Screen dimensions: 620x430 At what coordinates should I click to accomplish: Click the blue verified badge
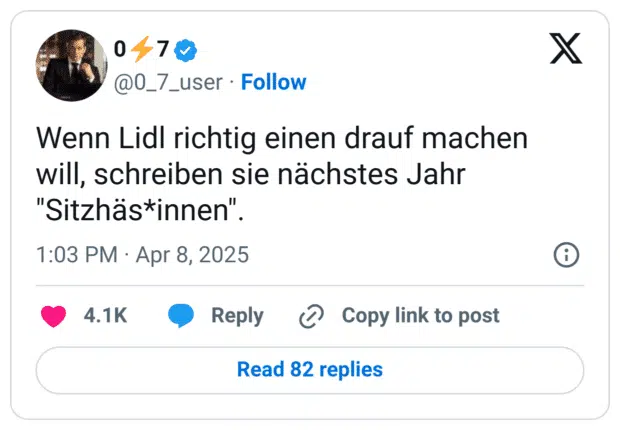coord(186,50)
